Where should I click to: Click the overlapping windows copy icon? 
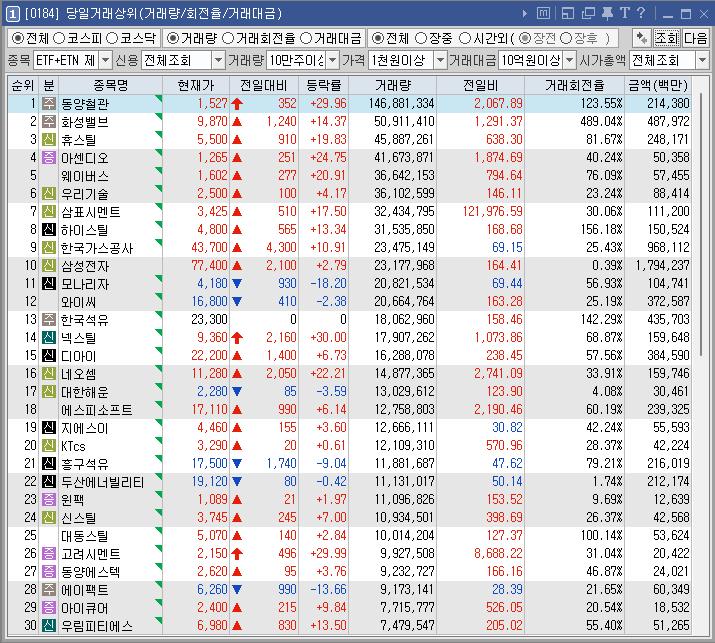(588, 14)
